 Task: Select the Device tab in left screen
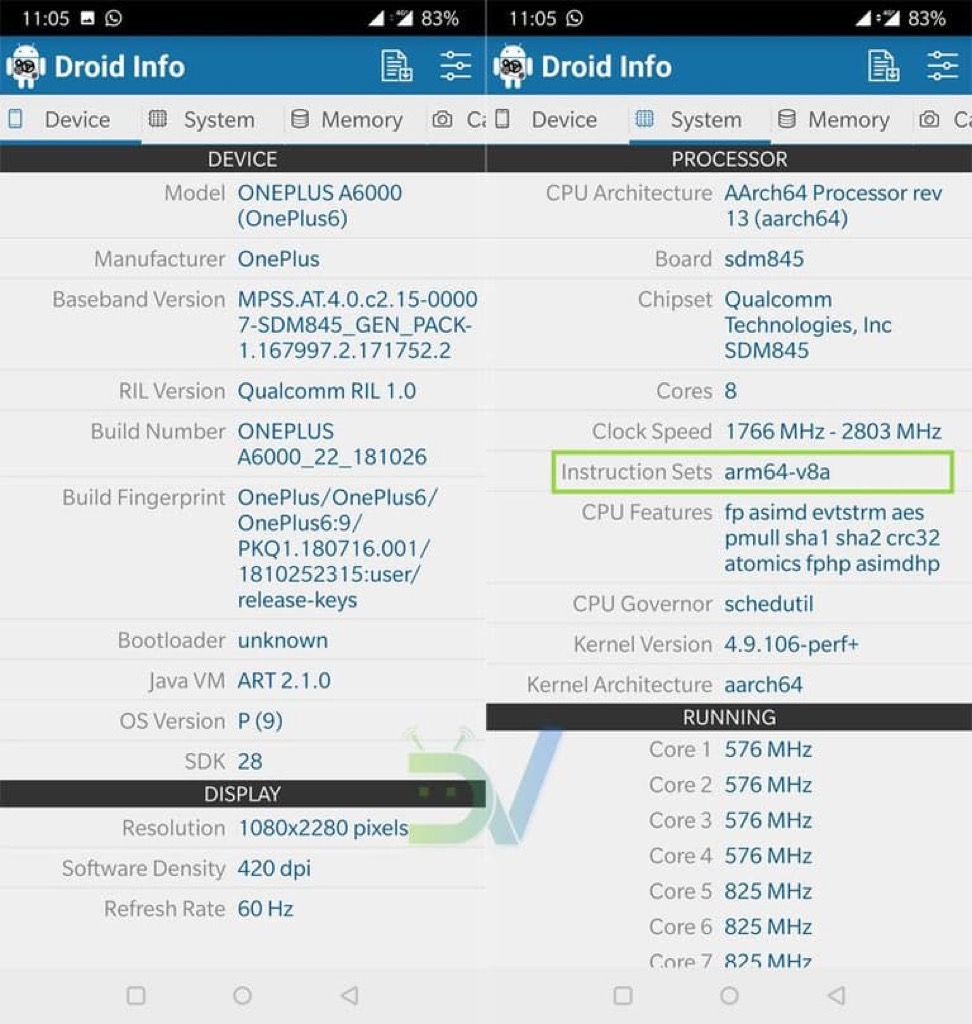(71, 120)
